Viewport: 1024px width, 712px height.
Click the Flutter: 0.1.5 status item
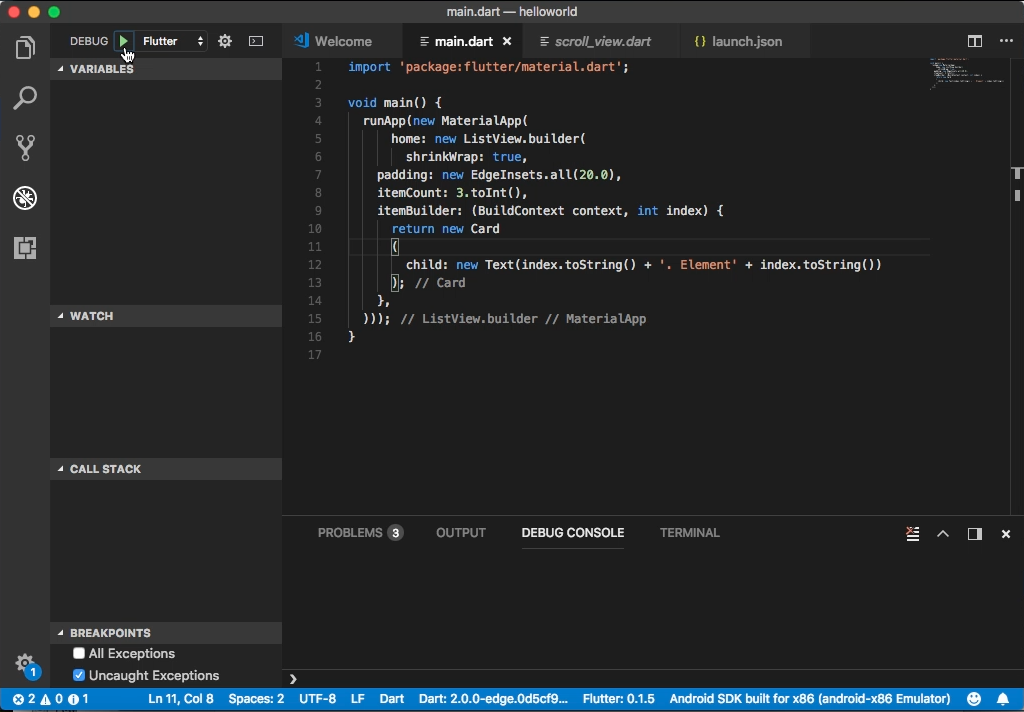point(618,699)
